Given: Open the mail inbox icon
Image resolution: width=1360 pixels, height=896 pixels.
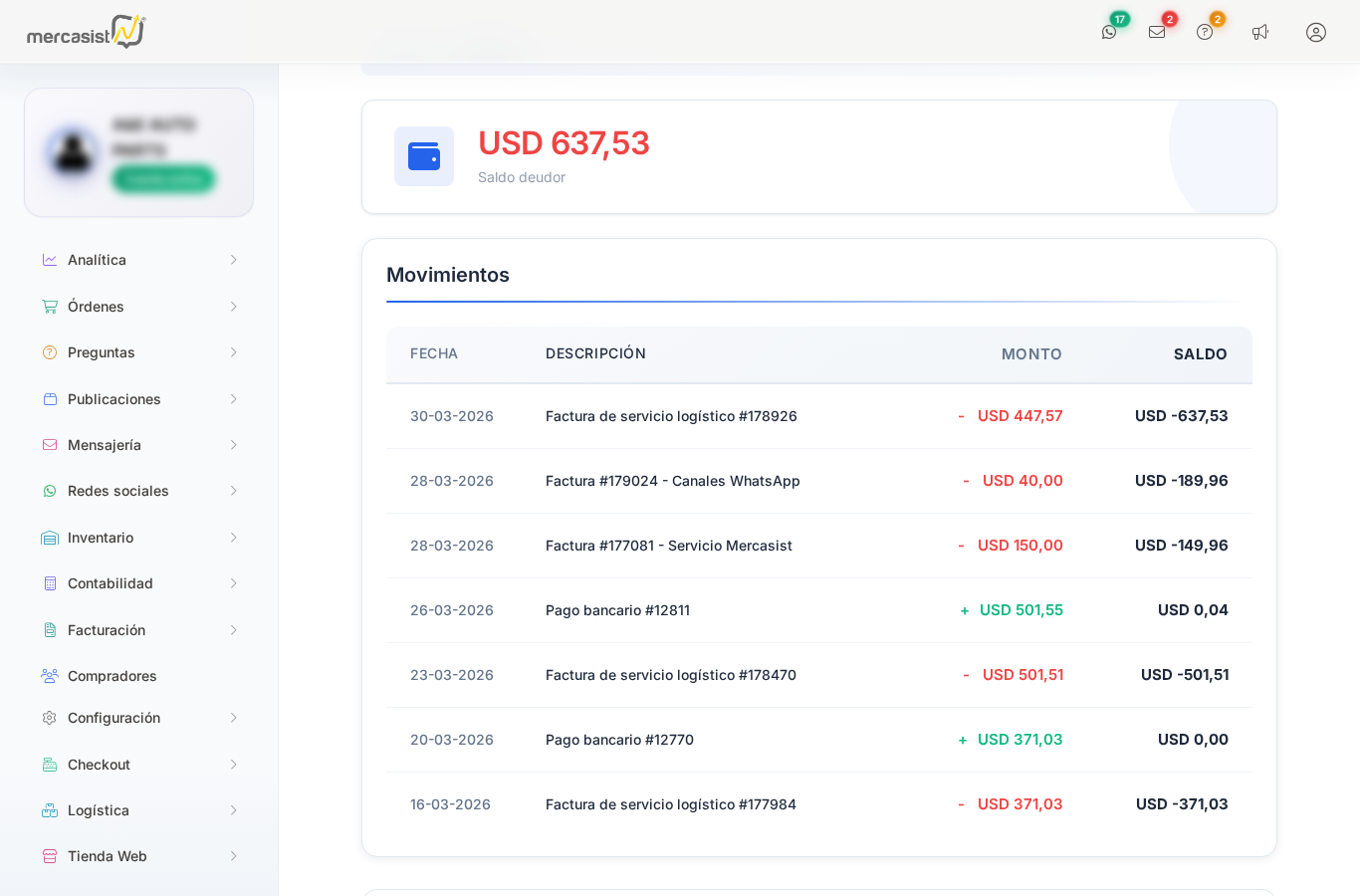Looking at the screenshot, I should 1157,32.
